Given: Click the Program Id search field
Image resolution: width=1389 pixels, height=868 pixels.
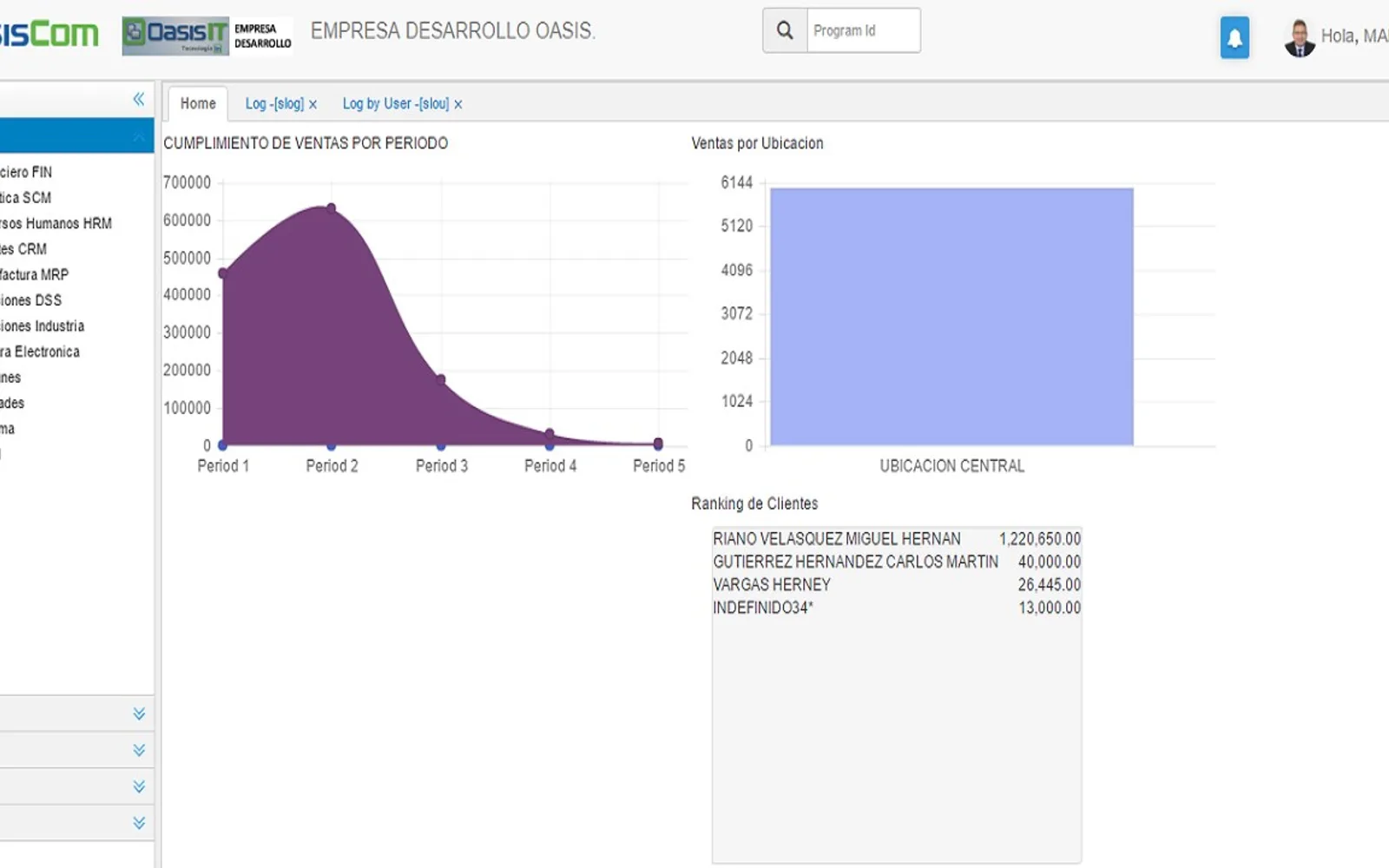Looking at the screenshot, I should point(863,30).
